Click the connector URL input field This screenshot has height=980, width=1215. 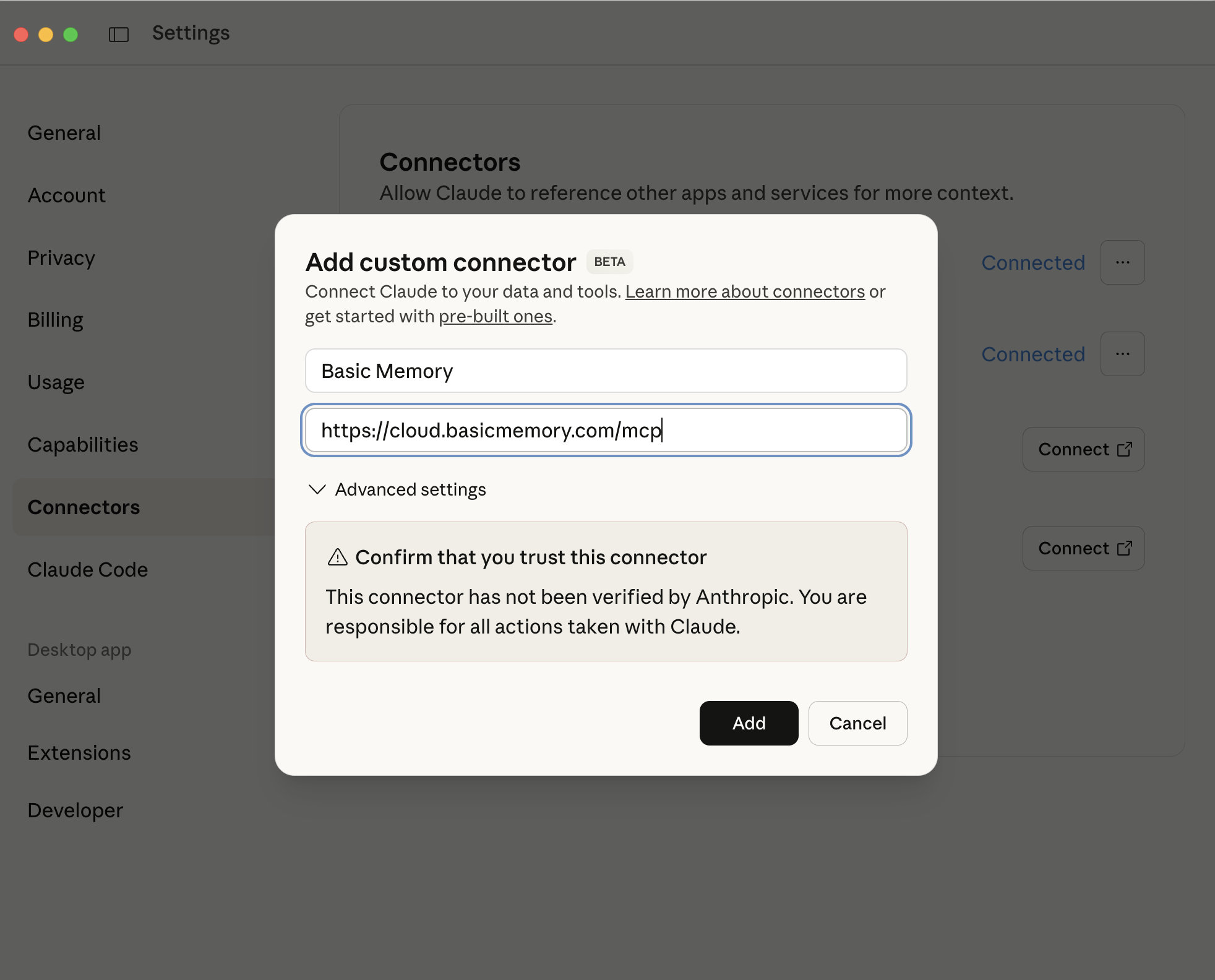(606, 430)
